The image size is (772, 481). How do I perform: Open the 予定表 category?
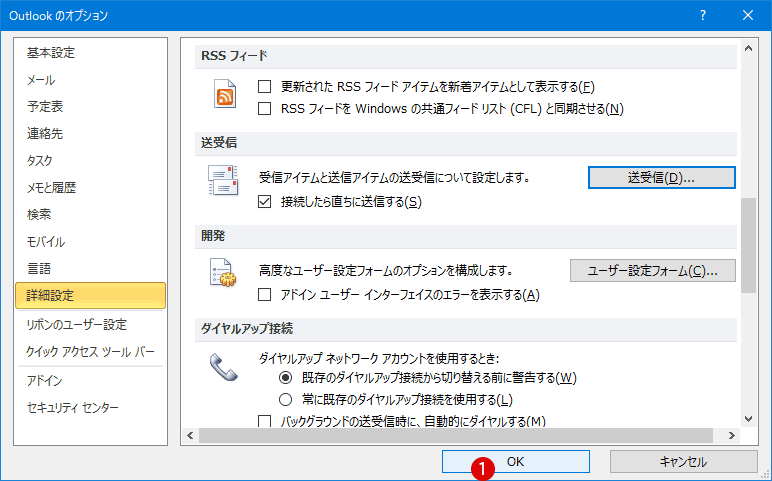(91, 106)
